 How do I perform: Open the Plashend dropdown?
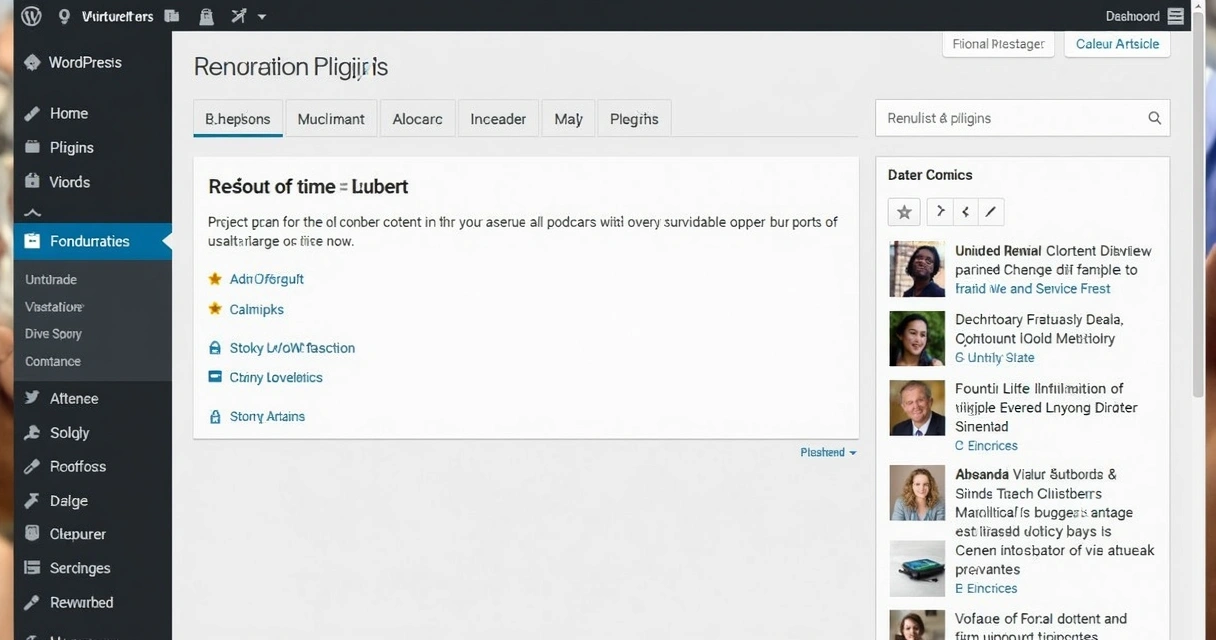pos(828,453)
